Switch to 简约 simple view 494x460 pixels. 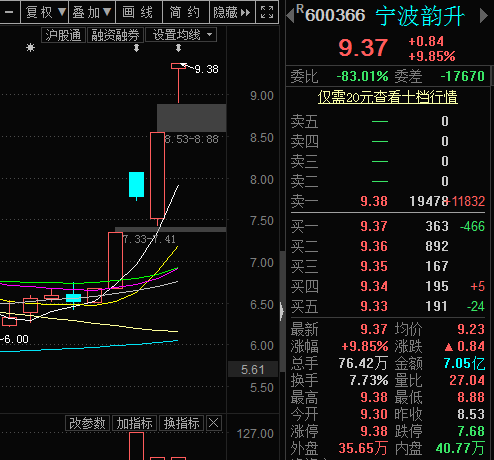point(186,12)
